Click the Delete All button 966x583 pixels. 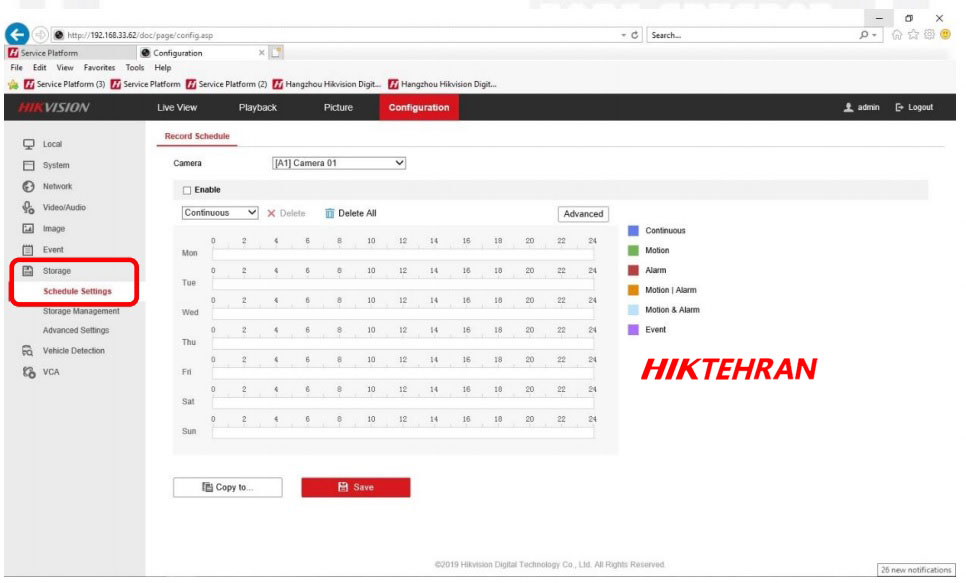click(x=351, y=213)
